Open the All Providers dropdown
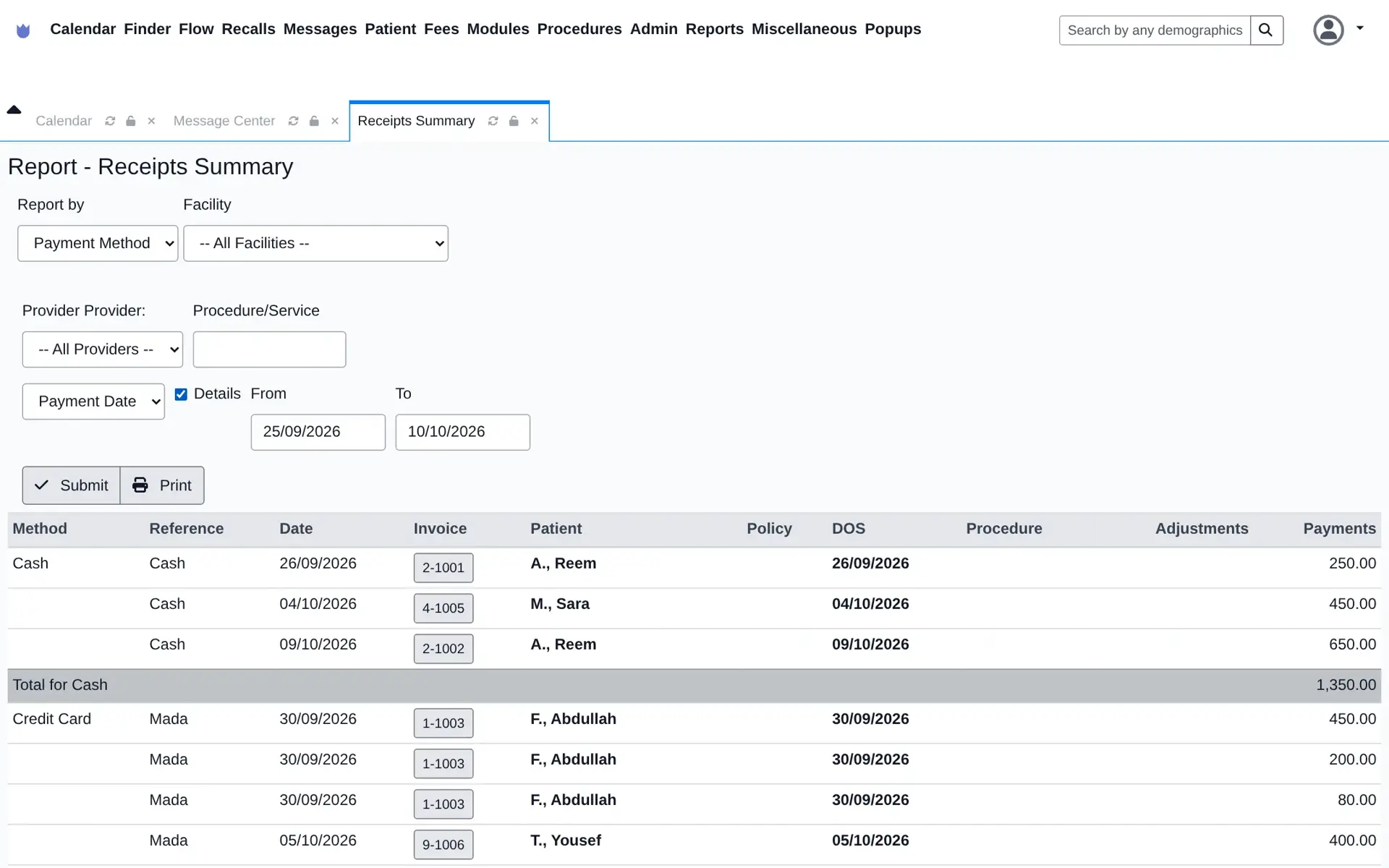This screenshot has height=868, width=1389. 103,349
